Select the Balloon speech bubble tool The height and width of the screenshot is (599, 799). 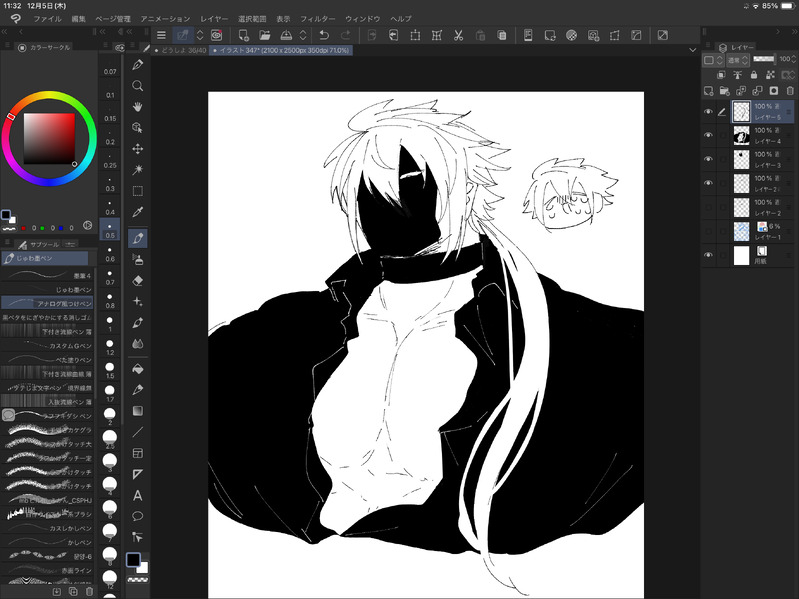[138, 516]
